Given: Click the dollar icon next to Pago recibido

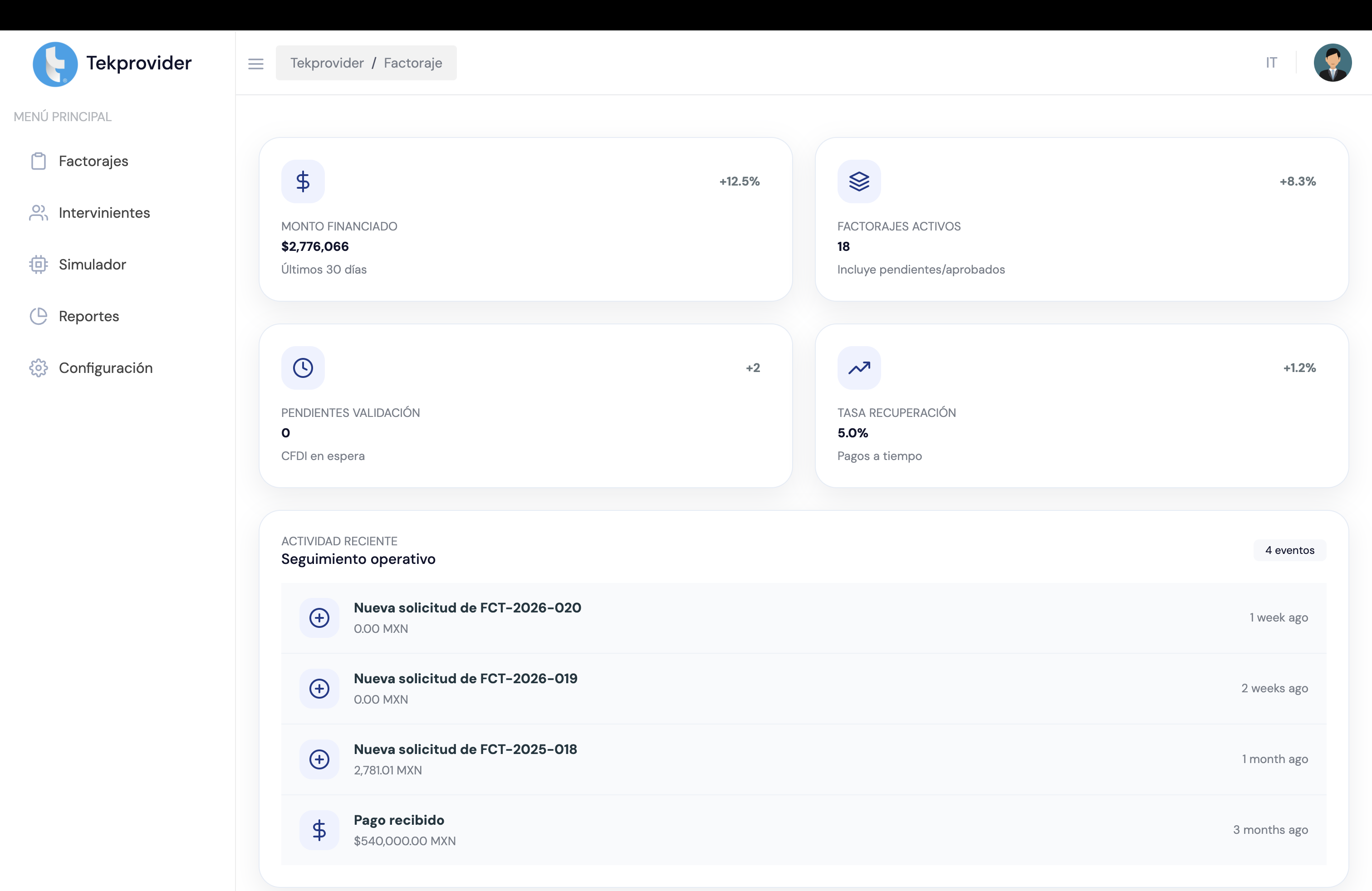Looking at the screenshot, I should tap(319, 830).
